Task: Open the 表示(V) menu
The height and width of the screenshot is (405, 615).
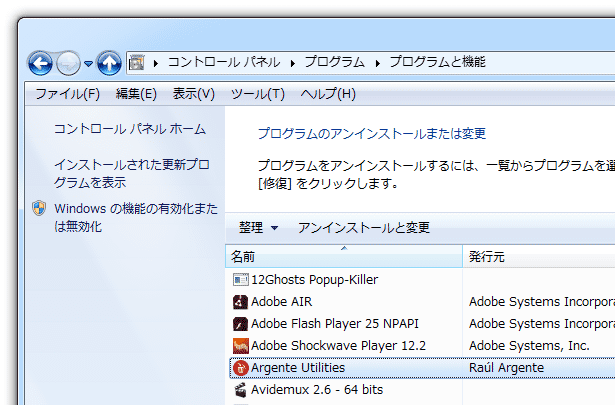Action: click(194, 94)
